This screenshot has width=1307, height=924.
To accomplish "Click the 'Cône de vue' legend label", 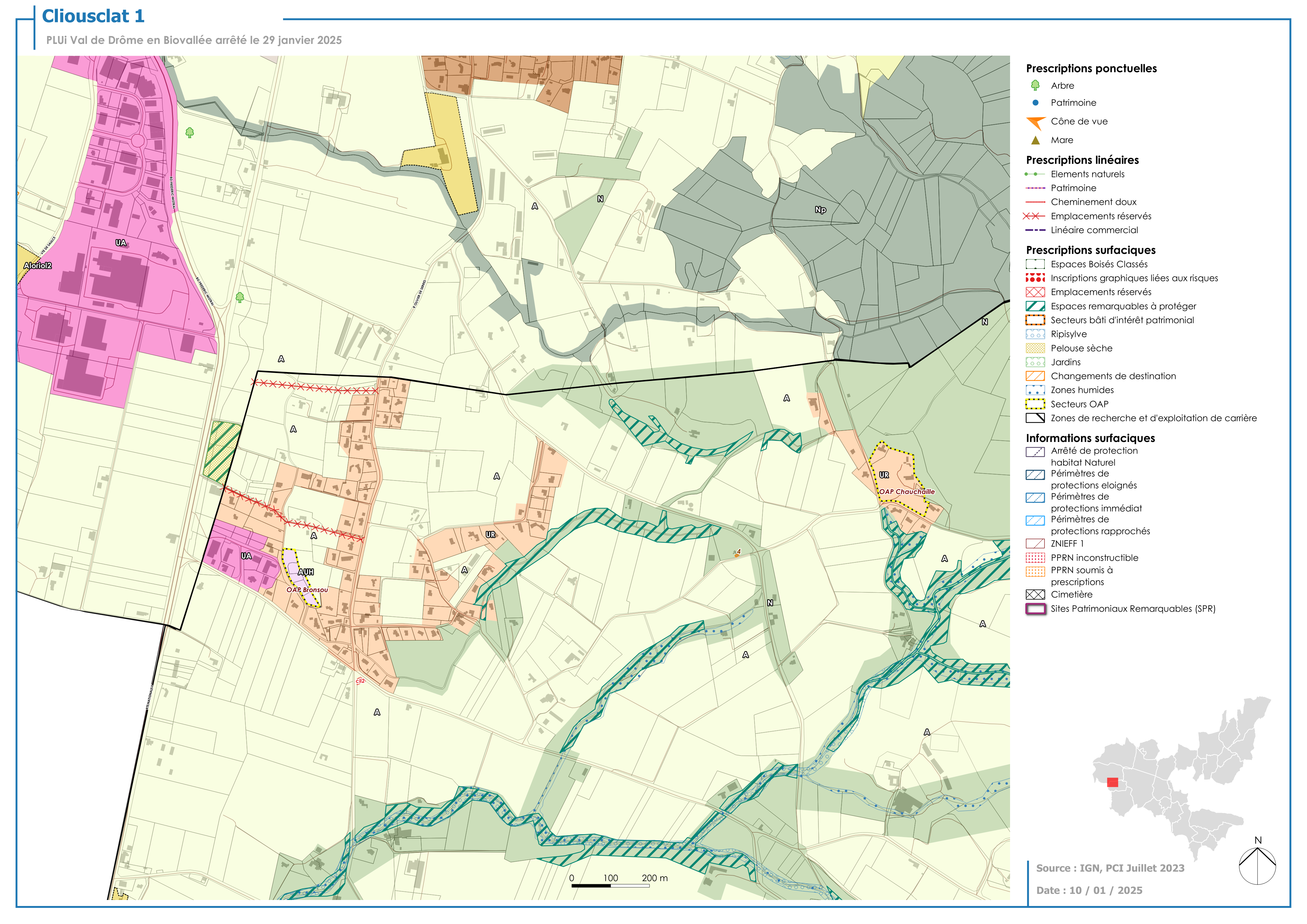I will pos(1079,121).
